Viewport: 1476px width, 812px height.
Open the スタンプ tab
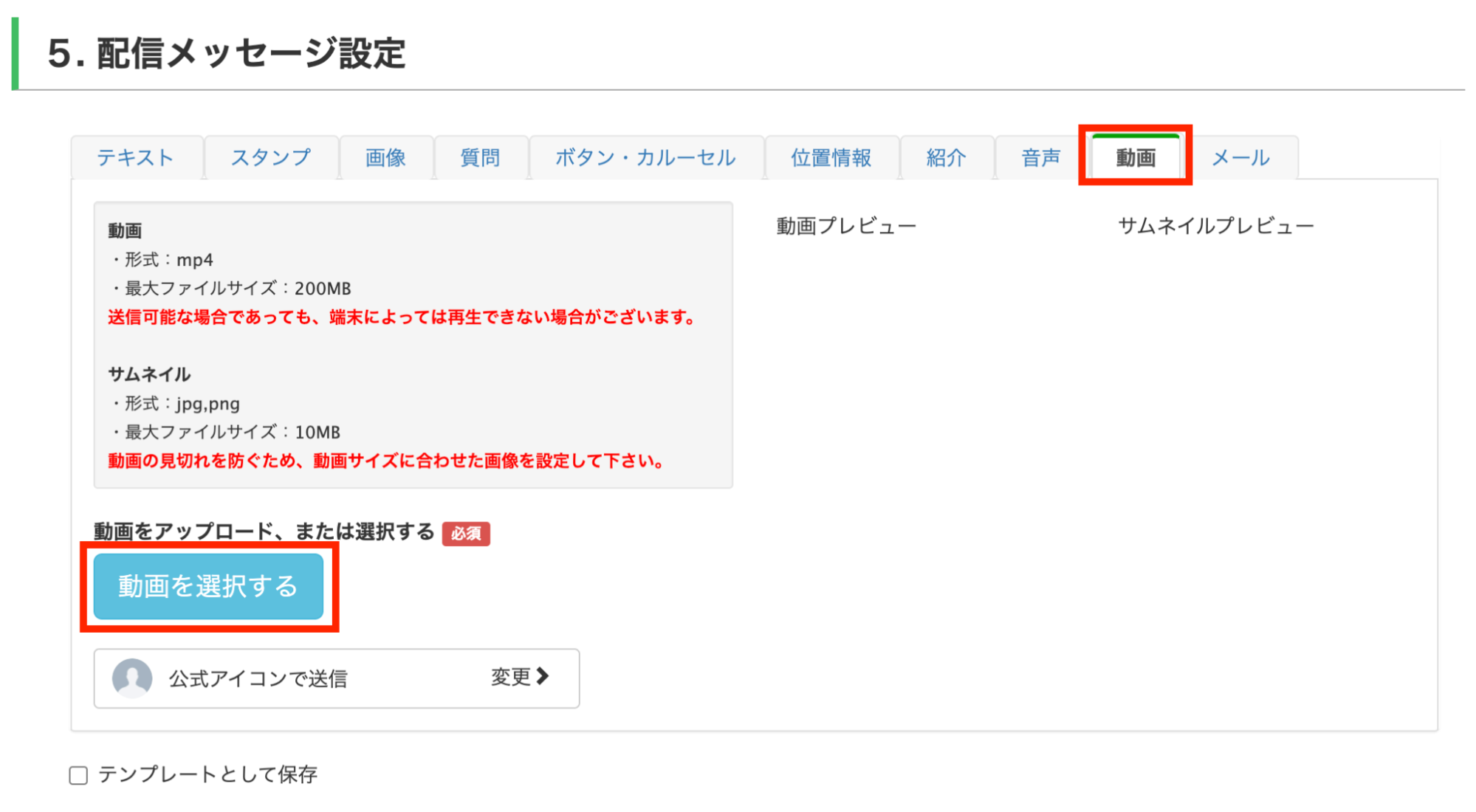coord(271,157)
